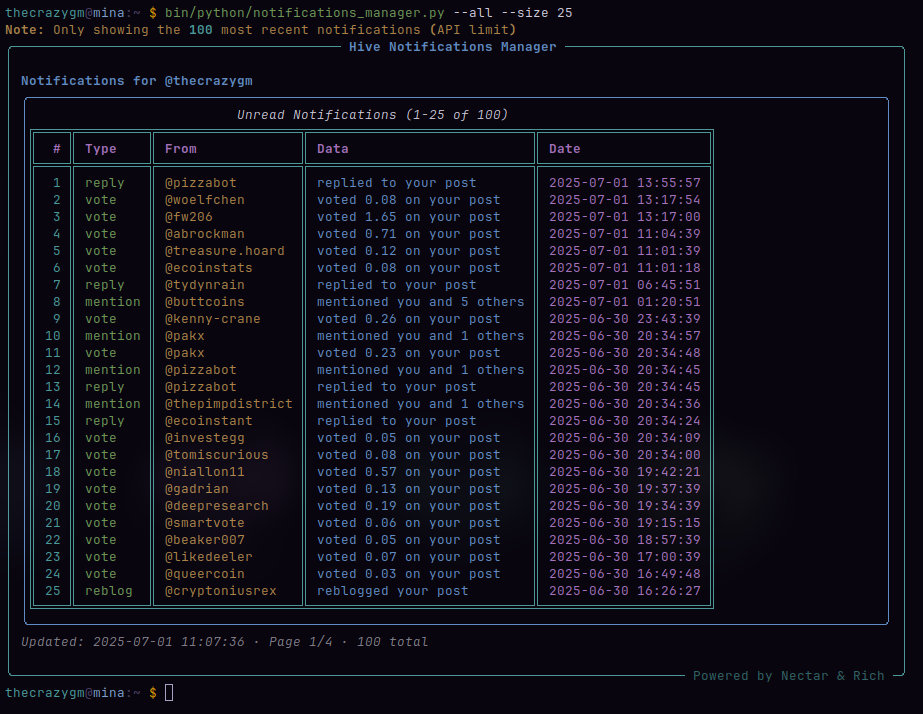
Task: Click date 2025-07-01 13:17:54
Action: (625, 200)
